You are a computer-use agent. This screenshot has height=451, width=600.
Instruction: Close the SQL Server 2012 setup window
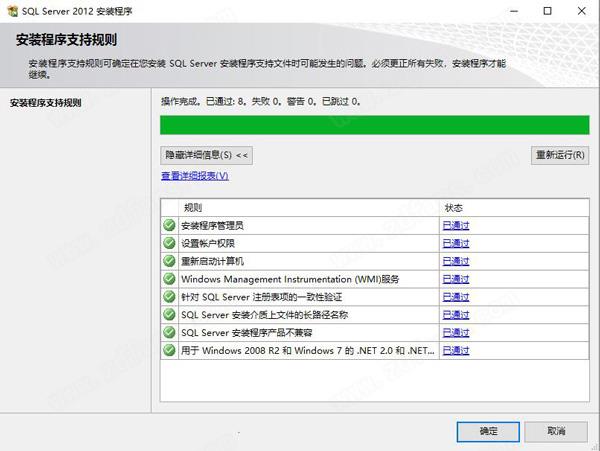pos(582,11)
